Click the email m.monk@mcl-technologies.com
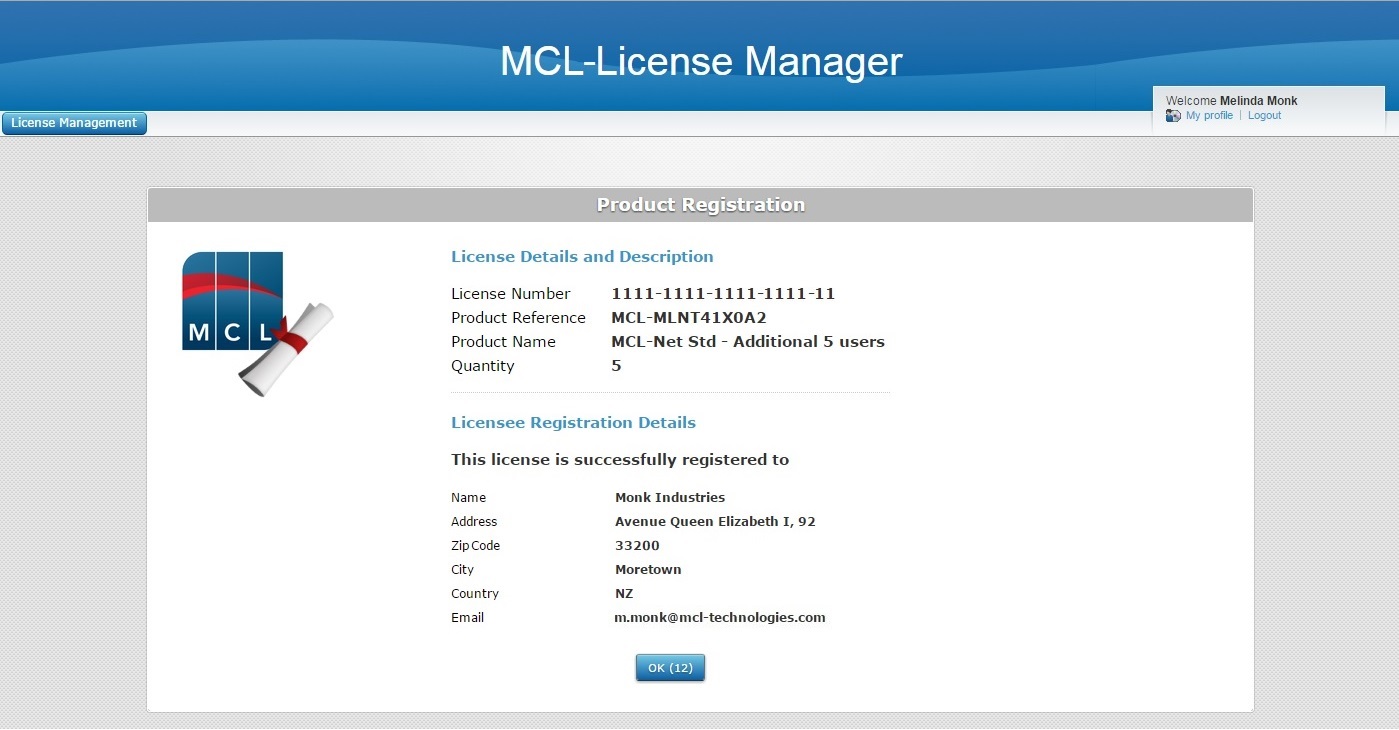 coord(720,618)
